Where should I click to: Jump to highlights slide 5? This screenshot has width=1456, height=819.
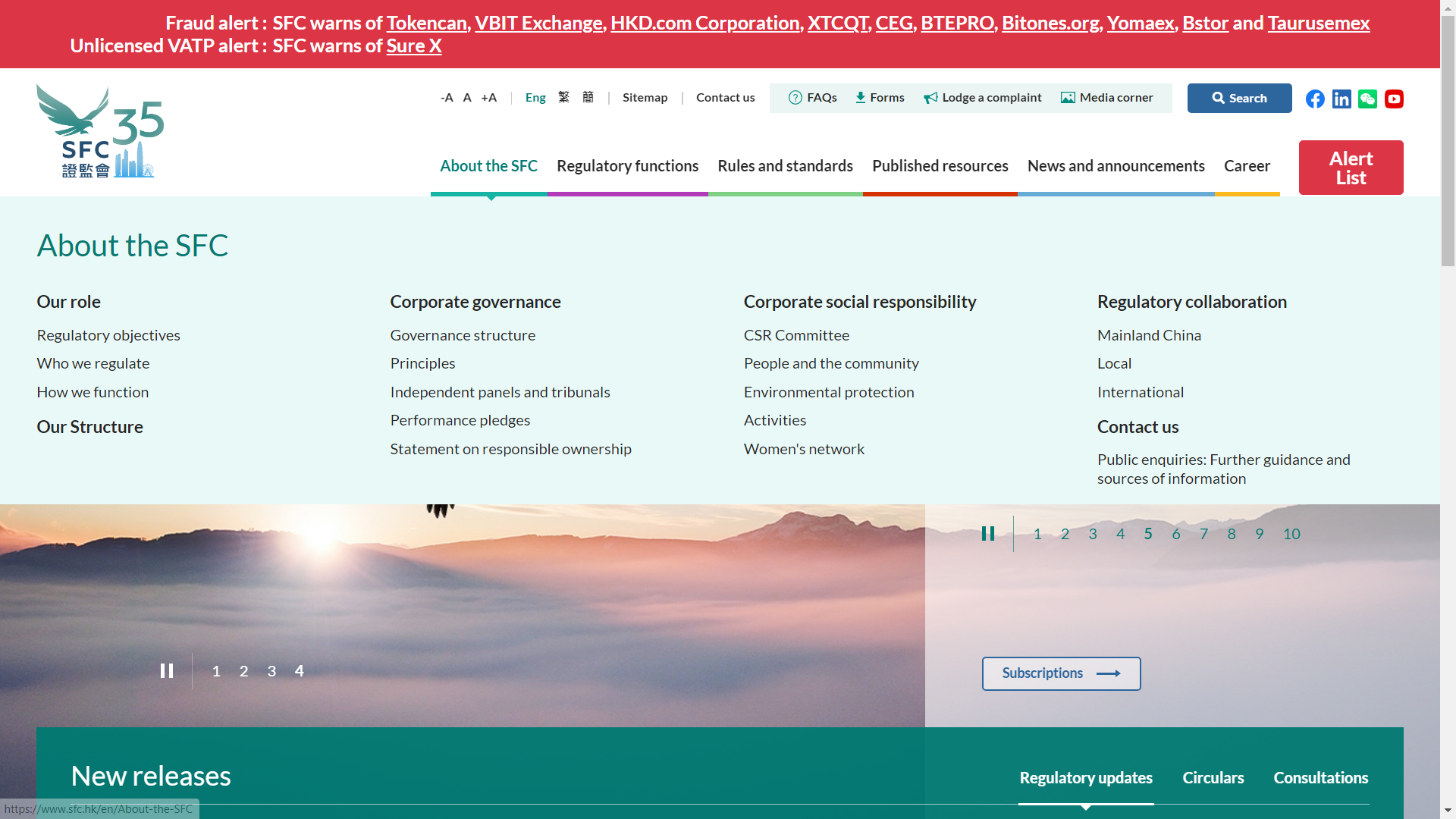(1148, 534)
